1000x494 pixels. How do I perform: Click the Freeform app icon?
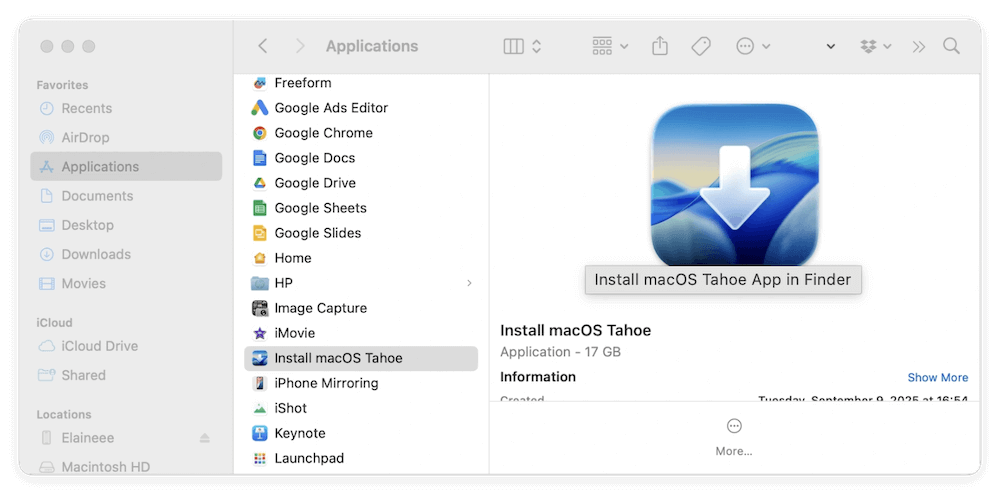[259, 83]
